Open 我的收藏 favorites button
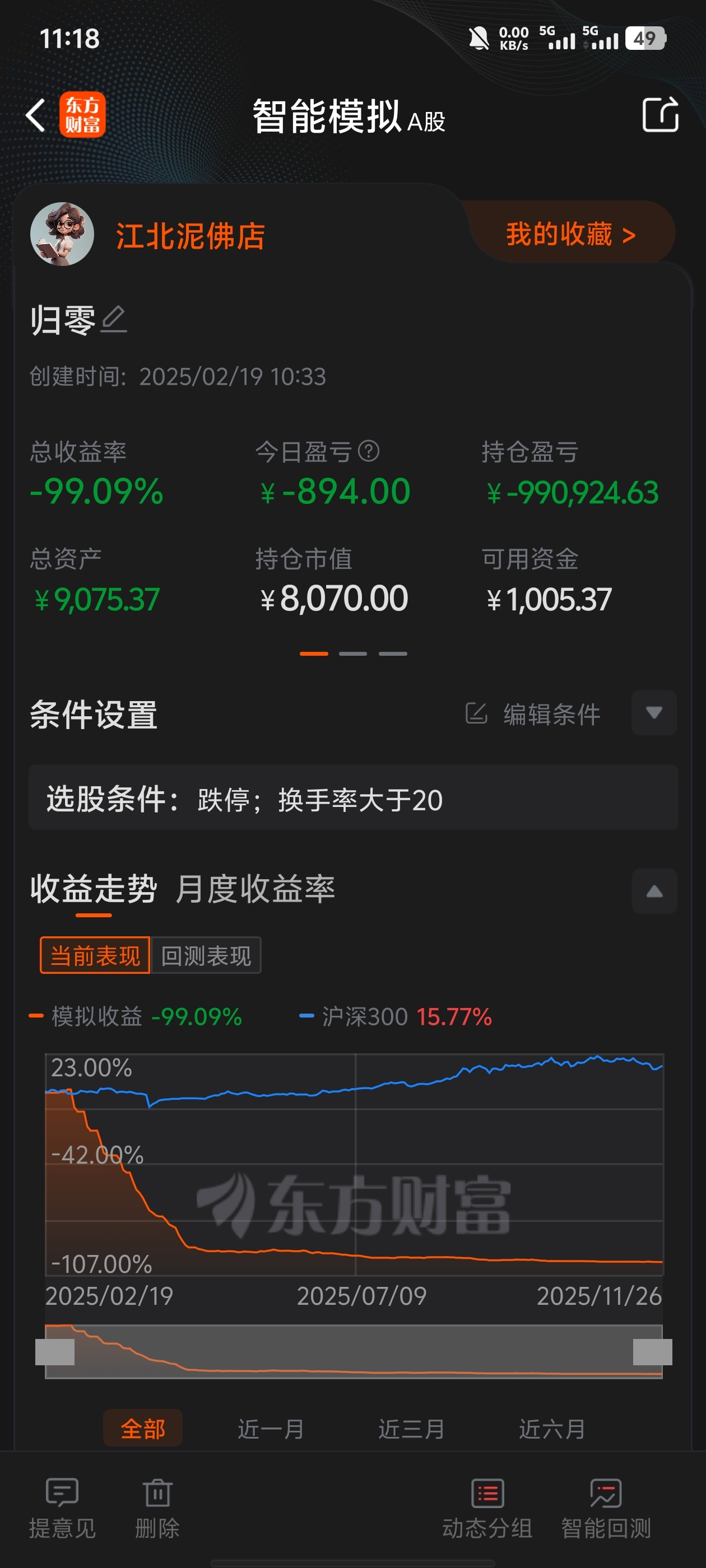This screenshot has width=706, height=1568. 571,234
